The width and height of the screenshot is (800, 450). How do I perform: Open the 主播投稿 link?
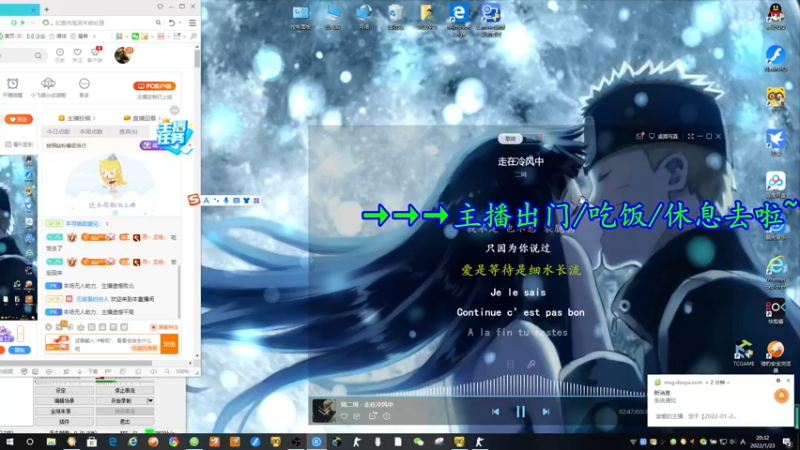click(x=78, y=118)
